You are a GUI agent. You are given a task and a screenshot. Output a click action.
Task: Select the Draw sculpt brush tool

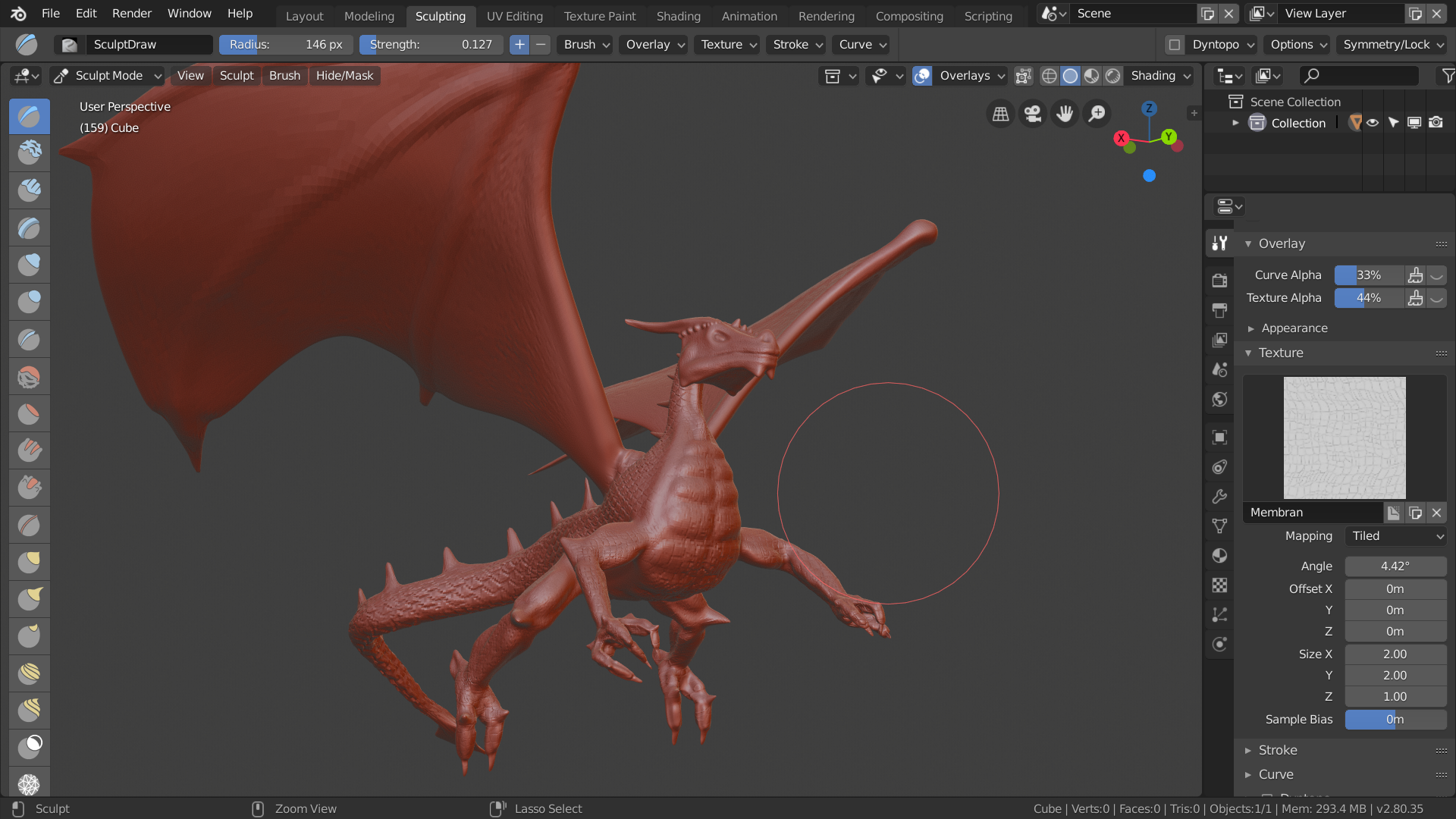pyautogui.click(x=29, y=116)
